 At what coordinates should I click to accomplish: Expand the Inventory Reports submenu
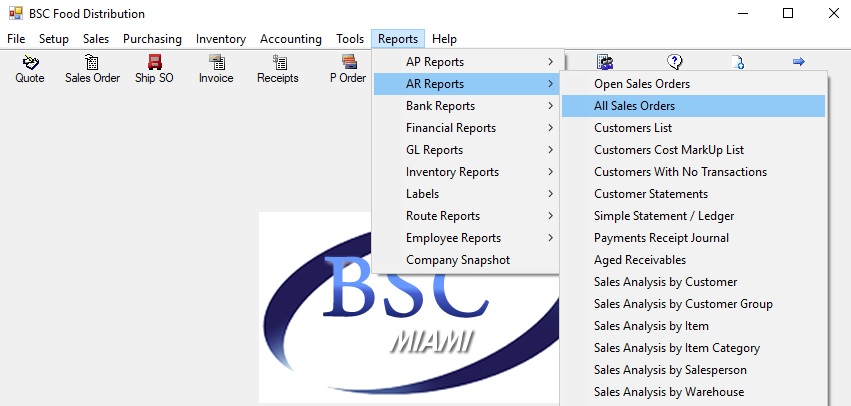(466, 172)
